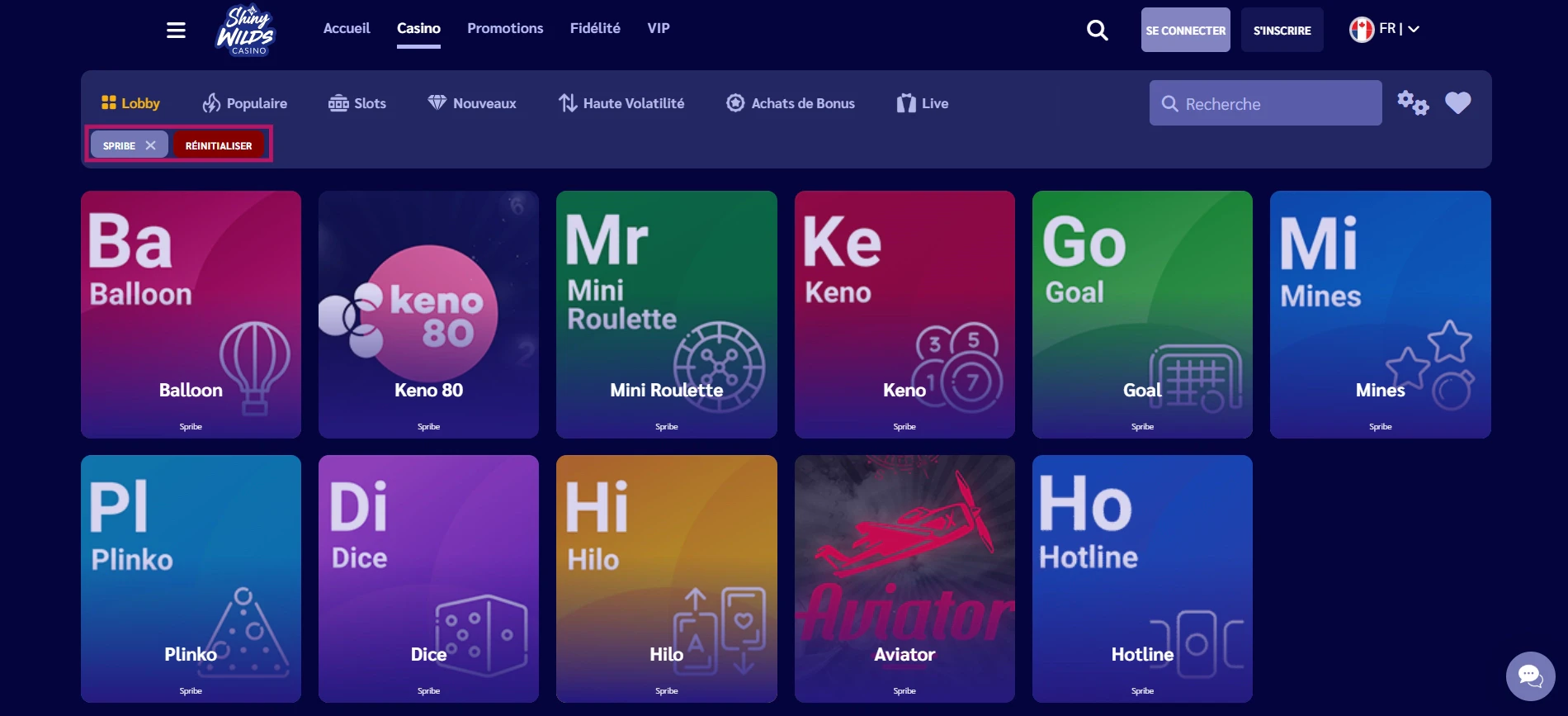Viewport: 1568px width, 716px height.
Task: Open the Mini Roulette game tile
Action: 666,315
